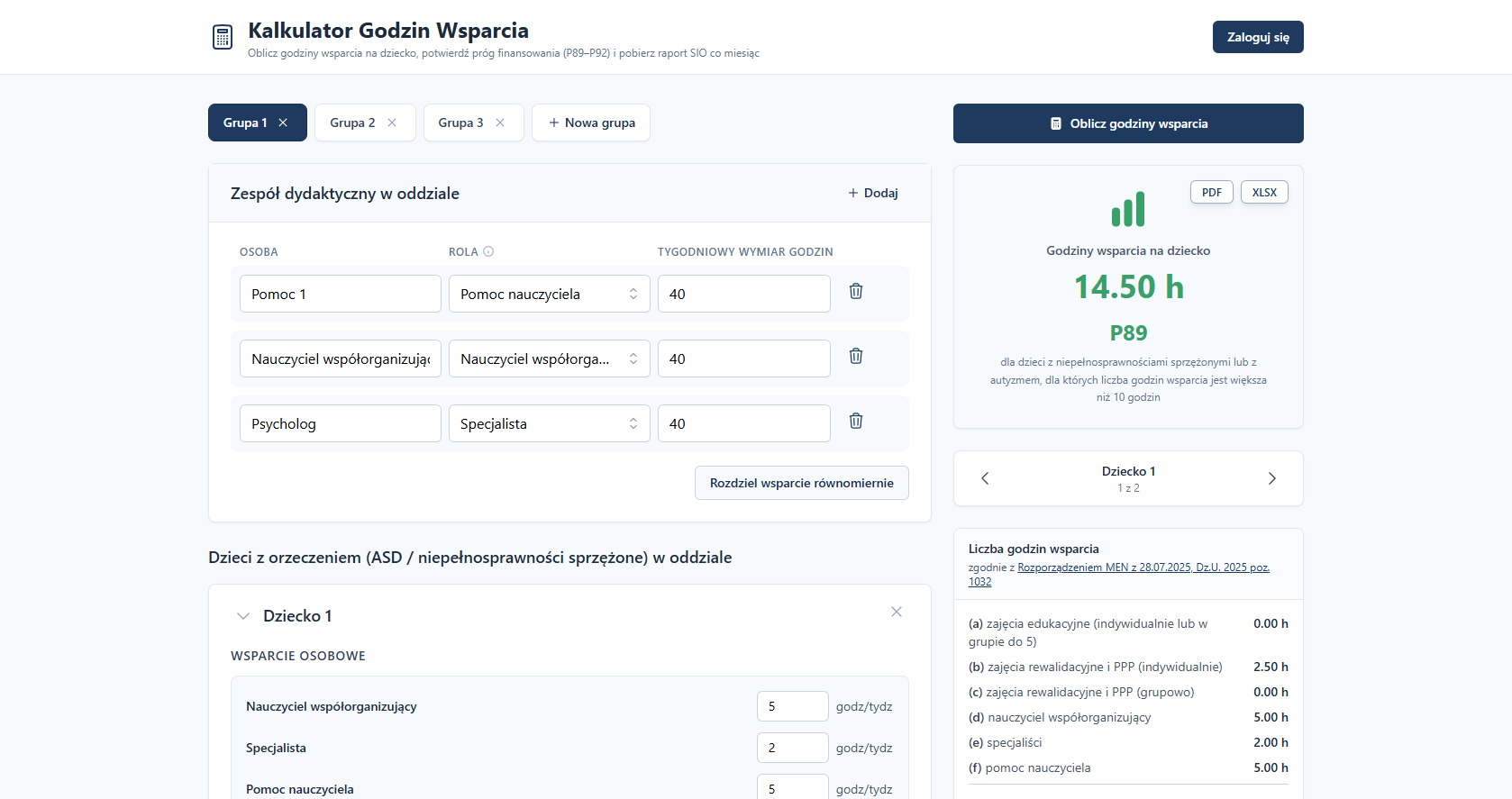This screenshot has width=1512, height=799.
Task: Open role dropdown showing Specjalista
Action: pos(548,424)
